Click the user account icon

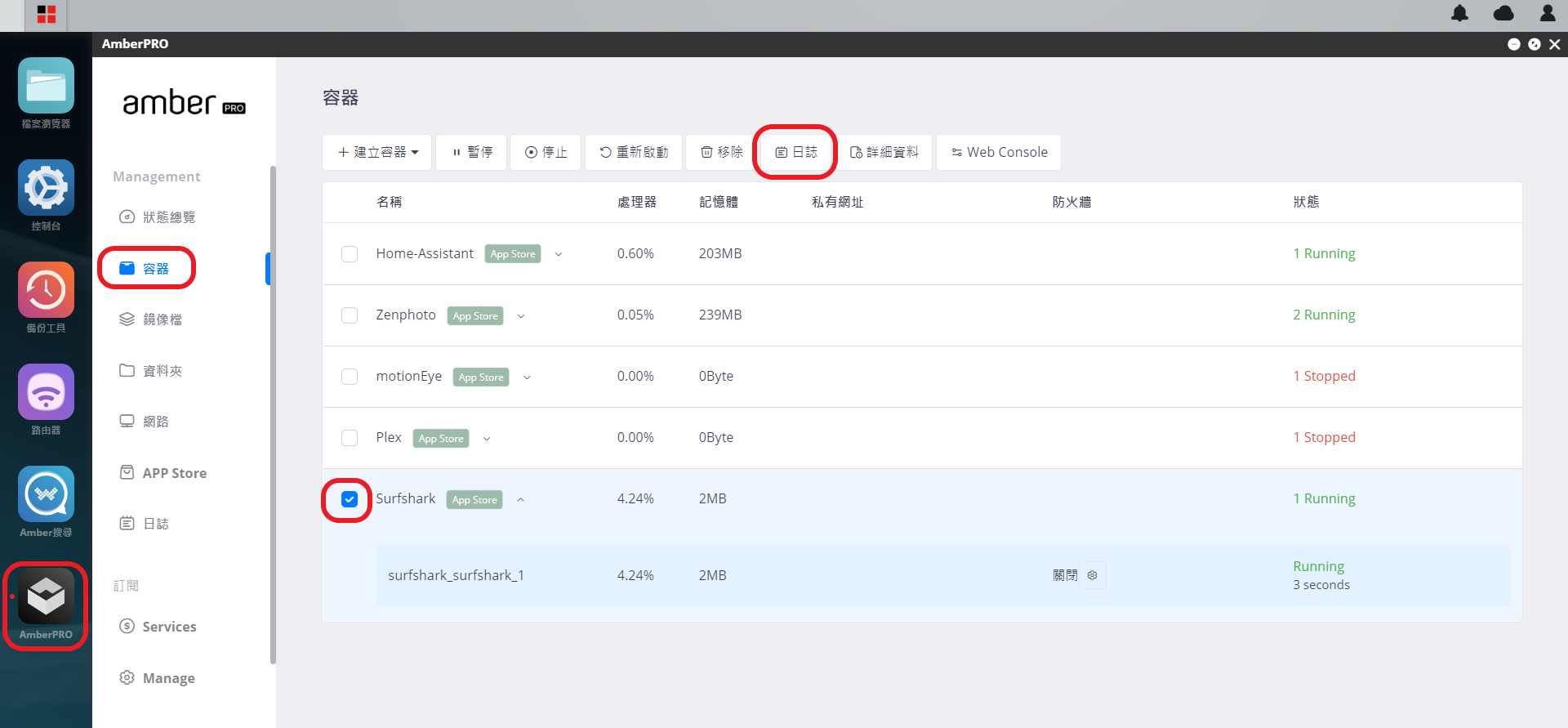(x=1548, y=13)
